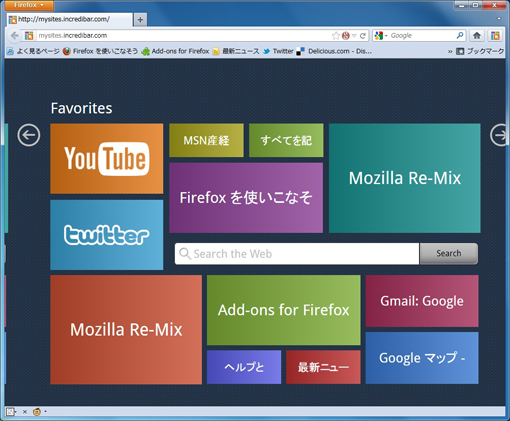
Task: Open the Firefox を使いこなそう bookmark
Action: point(101,51)
